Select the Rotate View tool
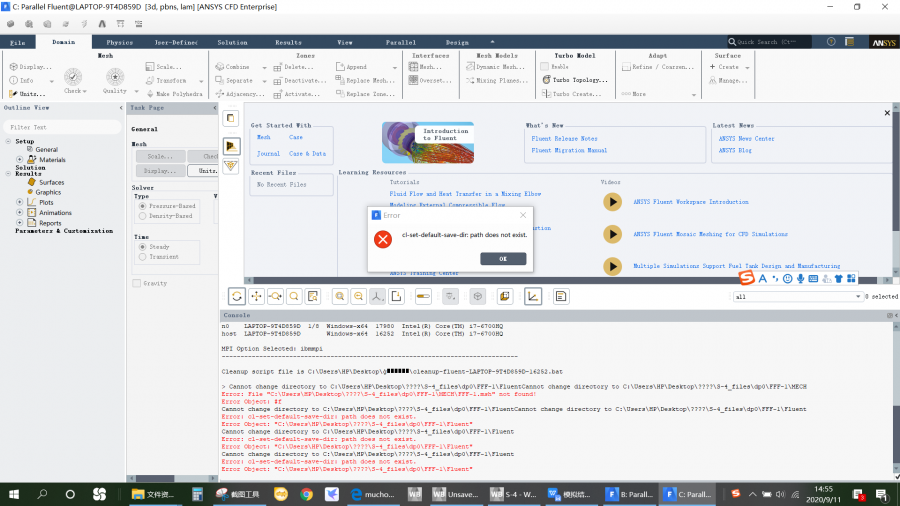This screenshot has width=900, height=506. (x=237, y=297)
